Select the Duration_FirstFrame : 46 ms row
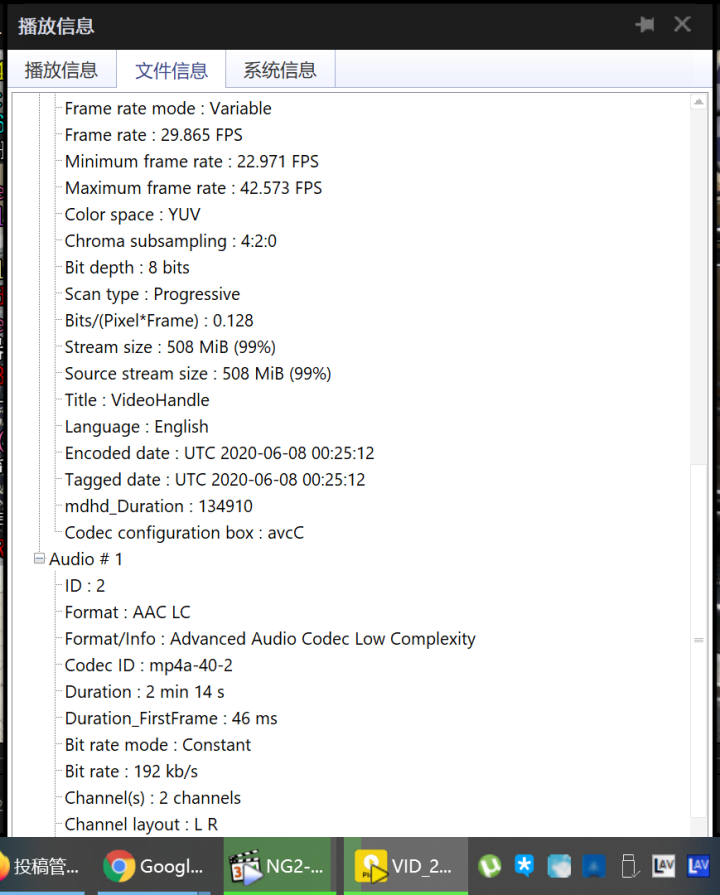Image resolution: width=720 pixels, height=895 pixels. point(171,719)
